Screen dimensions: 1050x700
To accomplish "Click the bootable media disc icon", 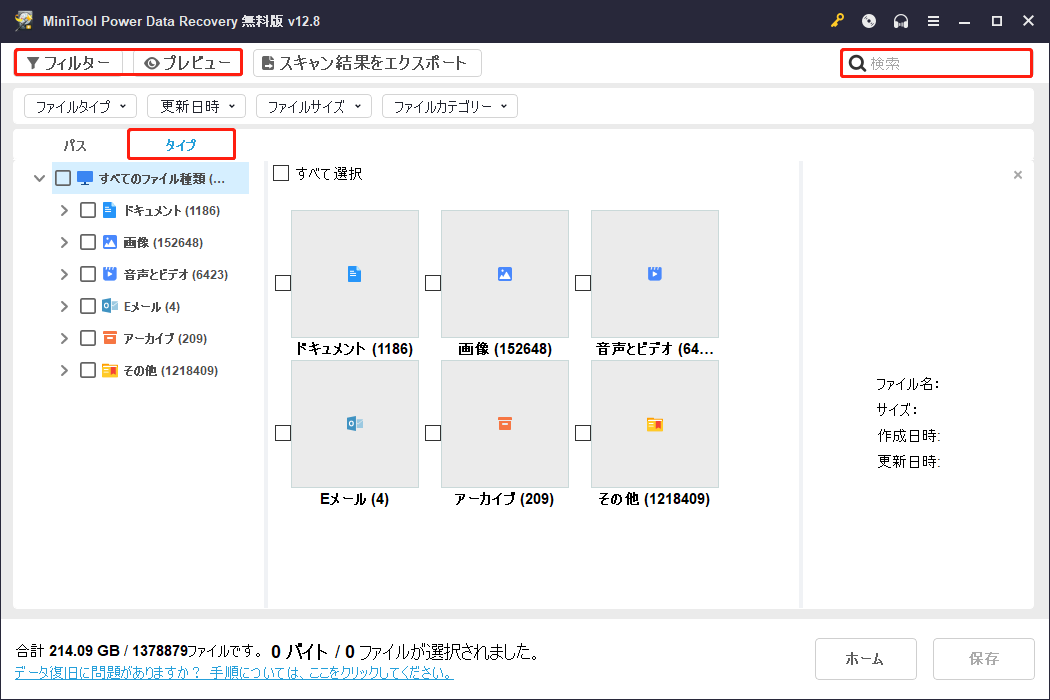I will click(868, 20).
